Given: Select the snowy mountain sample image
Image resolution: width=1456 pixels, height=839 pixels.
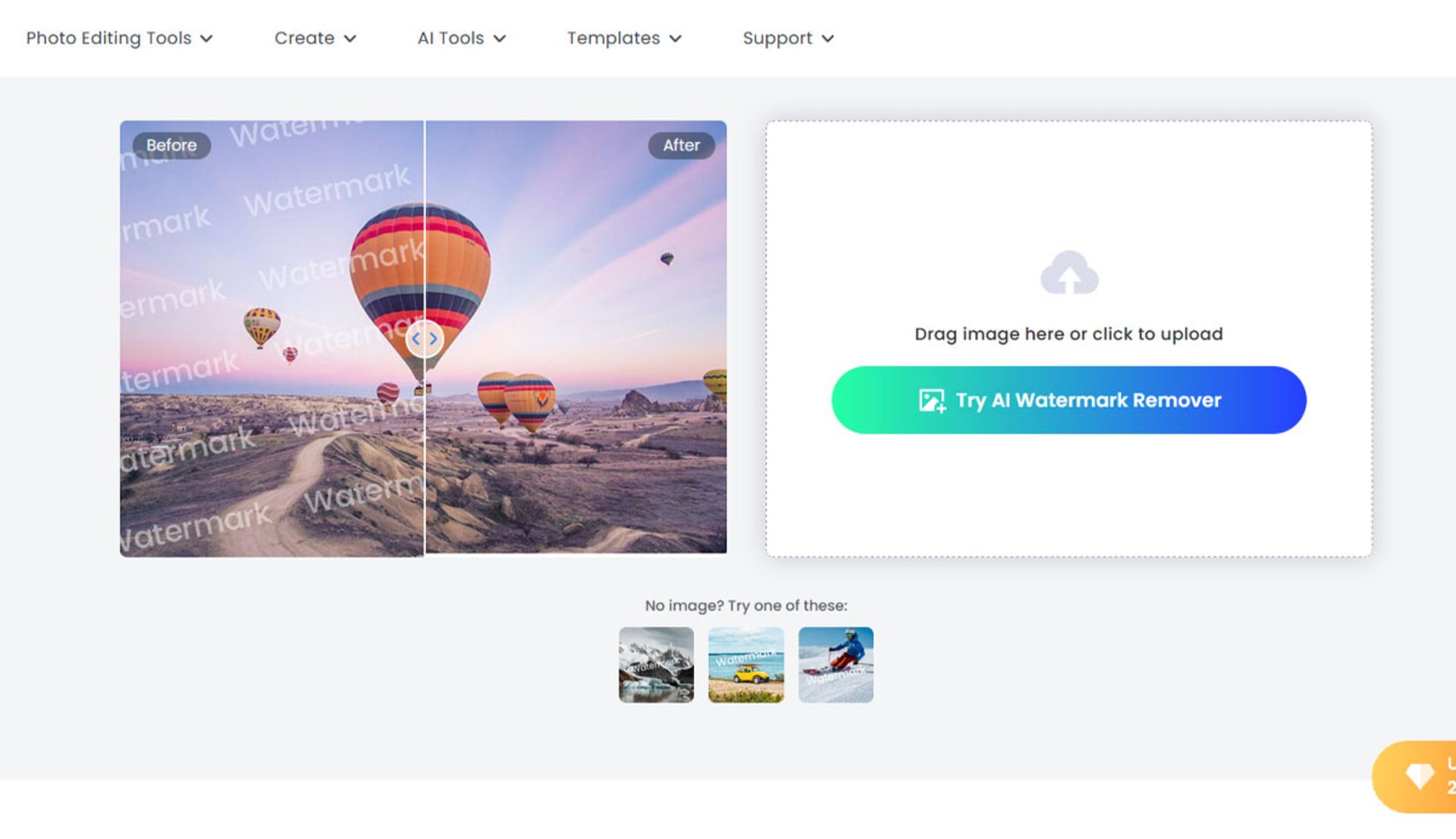Looking at the screenshot, I should [x=656, y=665].
